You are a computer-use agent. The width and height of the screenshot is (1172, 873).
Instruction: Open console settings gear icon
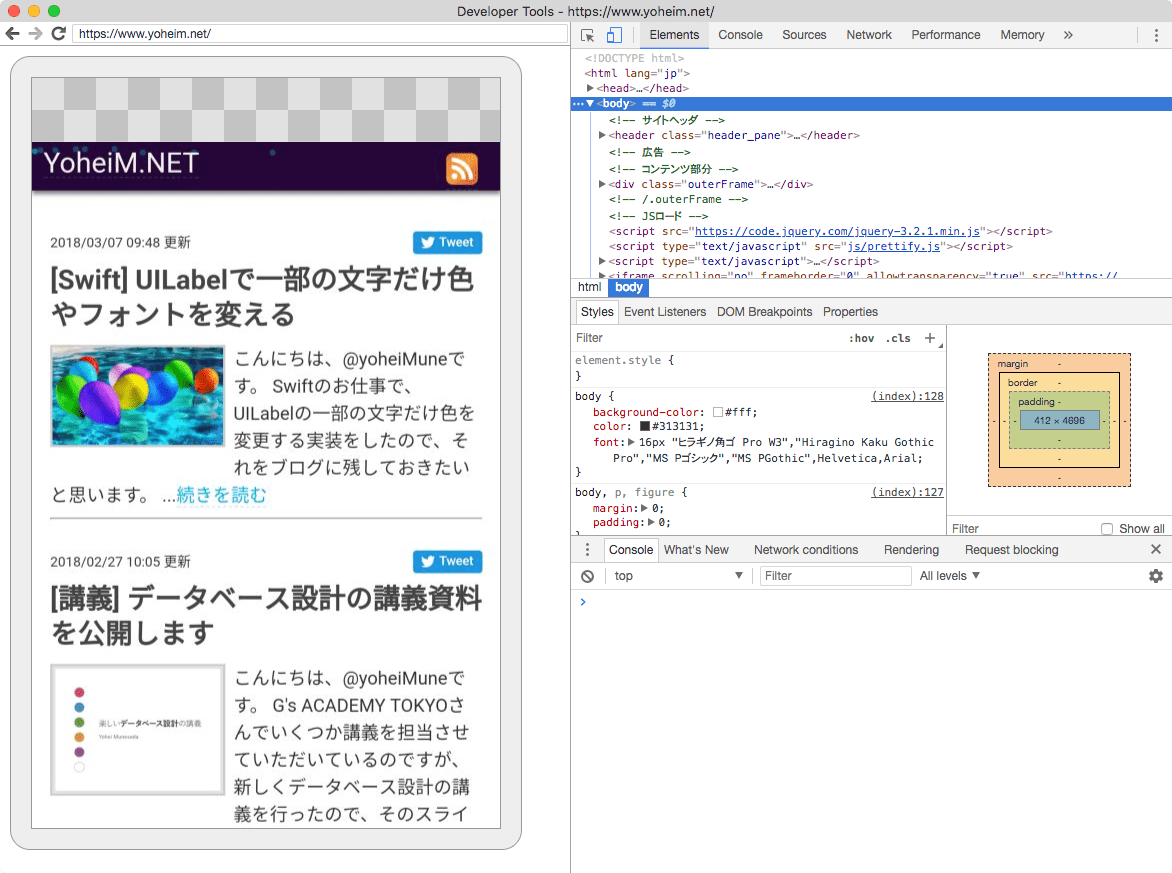tap(1156, 576)
